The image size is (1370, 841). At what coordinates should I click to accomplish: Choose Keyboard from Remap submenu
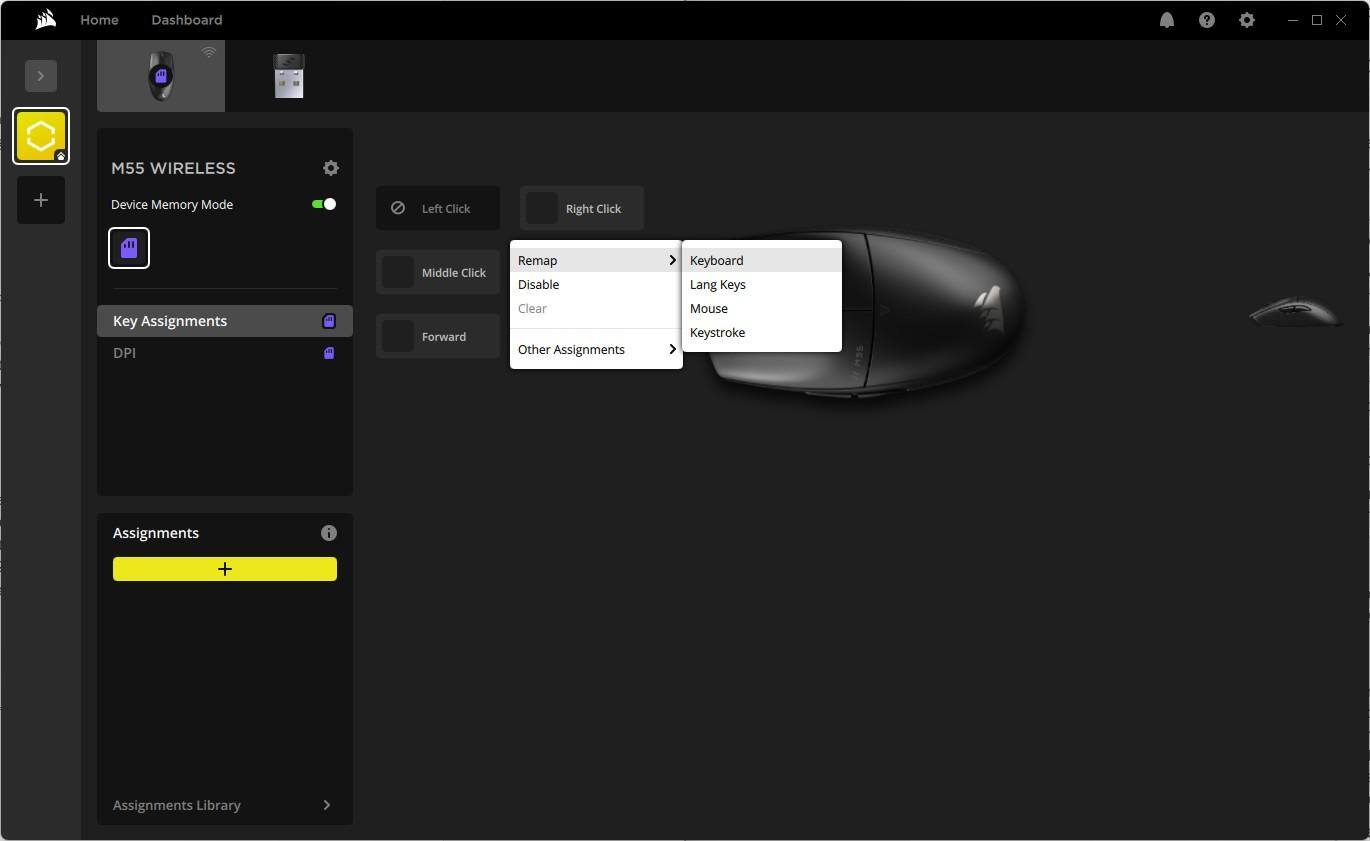[x=717, y=260]
